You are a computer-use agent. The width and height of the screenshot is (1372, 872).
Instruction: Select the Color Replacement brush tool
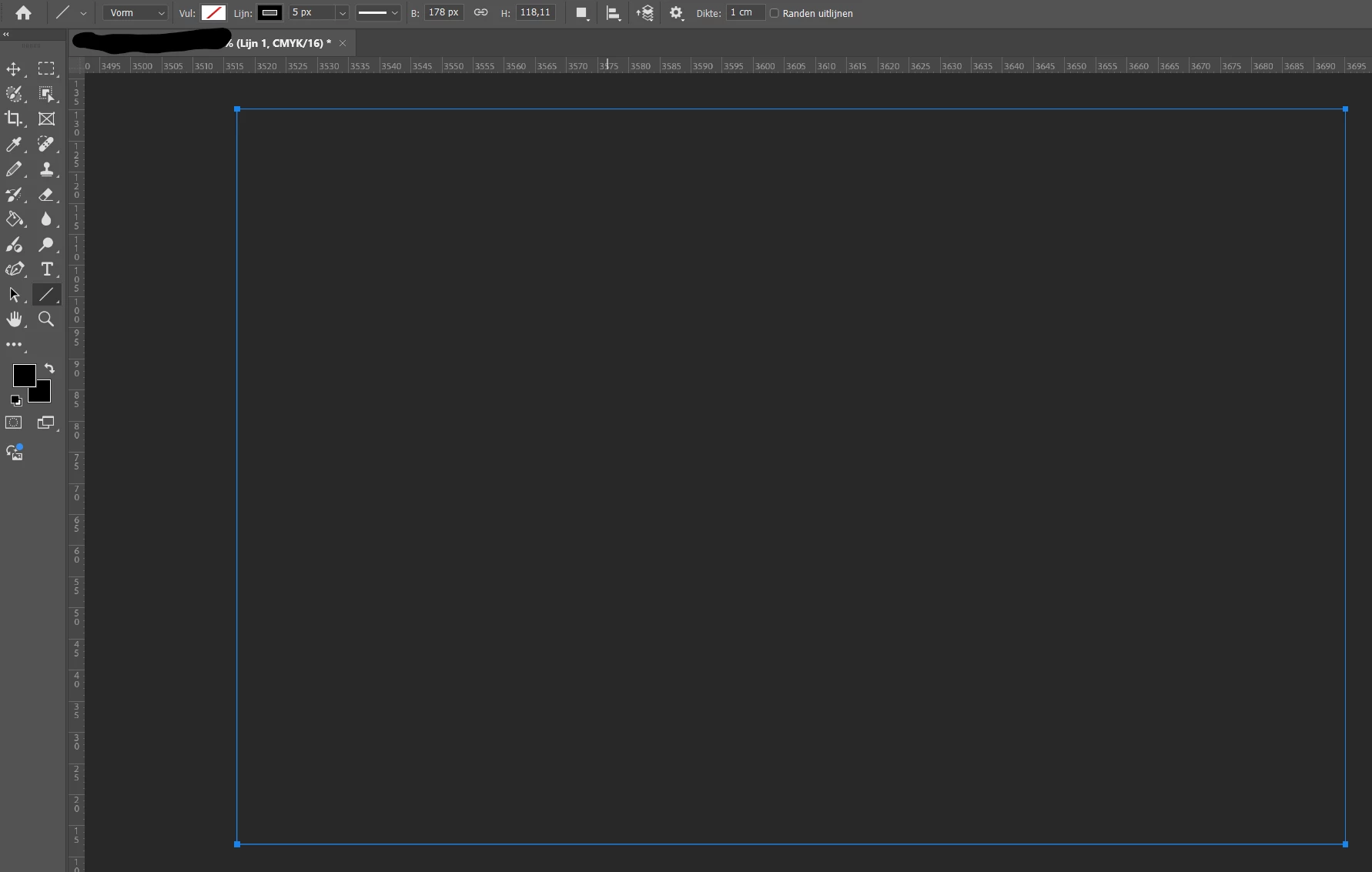[x=14, y=245]
